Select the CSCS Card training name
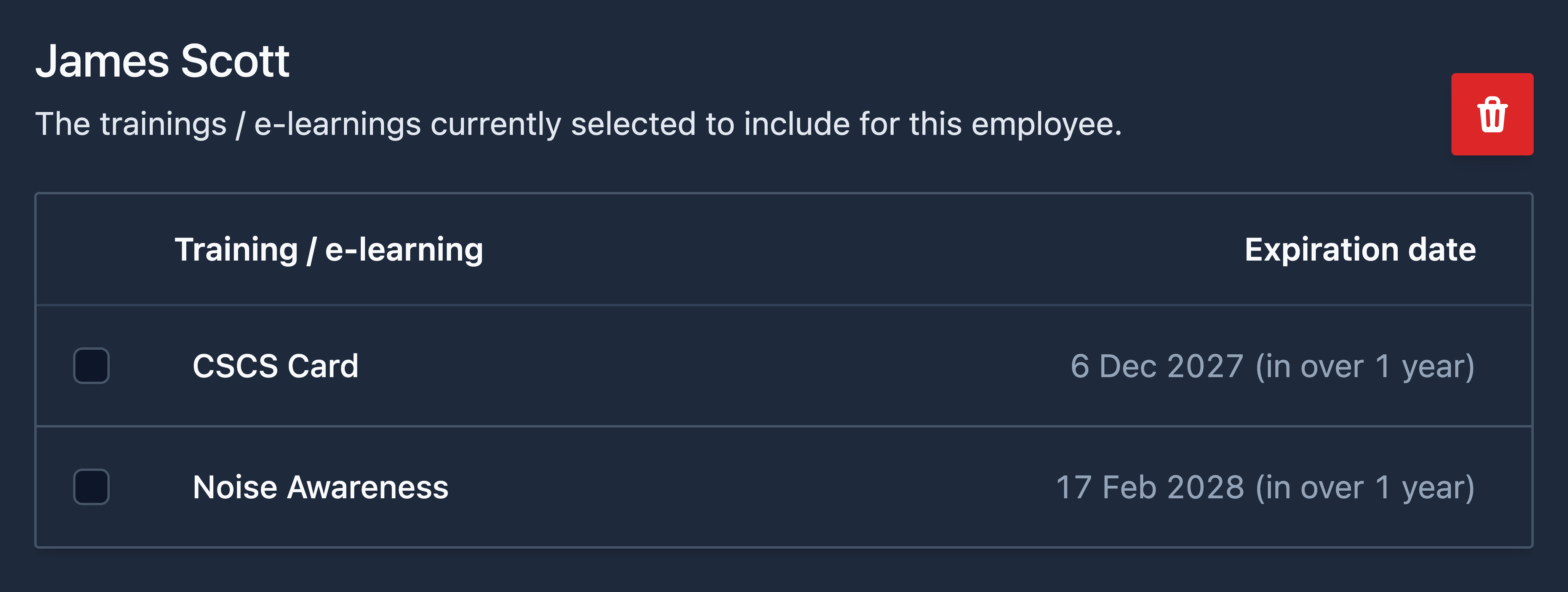This screenshot has width=1568, height=592. (x=276, y=366)
